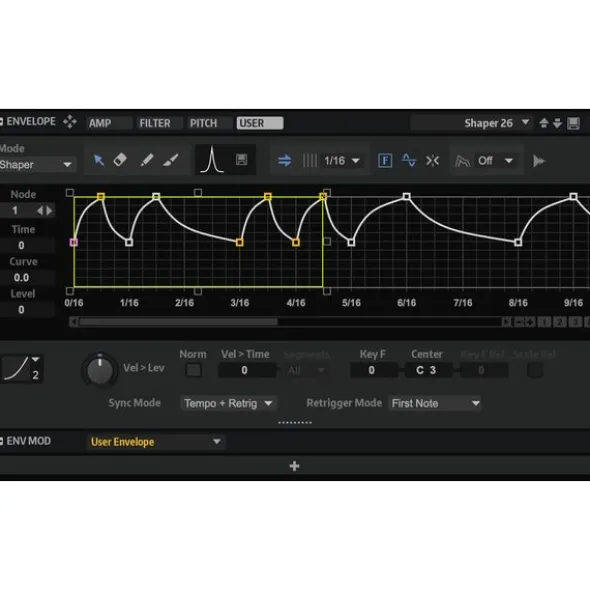
Task: Click the zoom out minus button
Action: pos(519,322)
